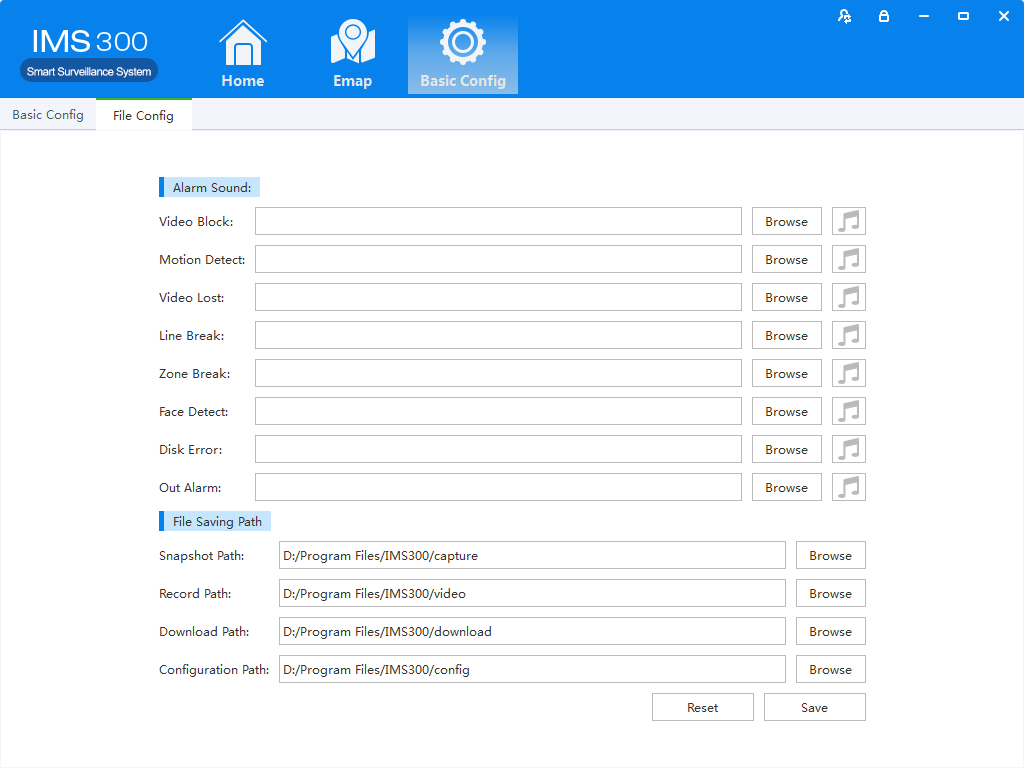Play the Line Break alarm sound
The width and height of the screenshot is (1024, 768).
(x=849, y=335)
